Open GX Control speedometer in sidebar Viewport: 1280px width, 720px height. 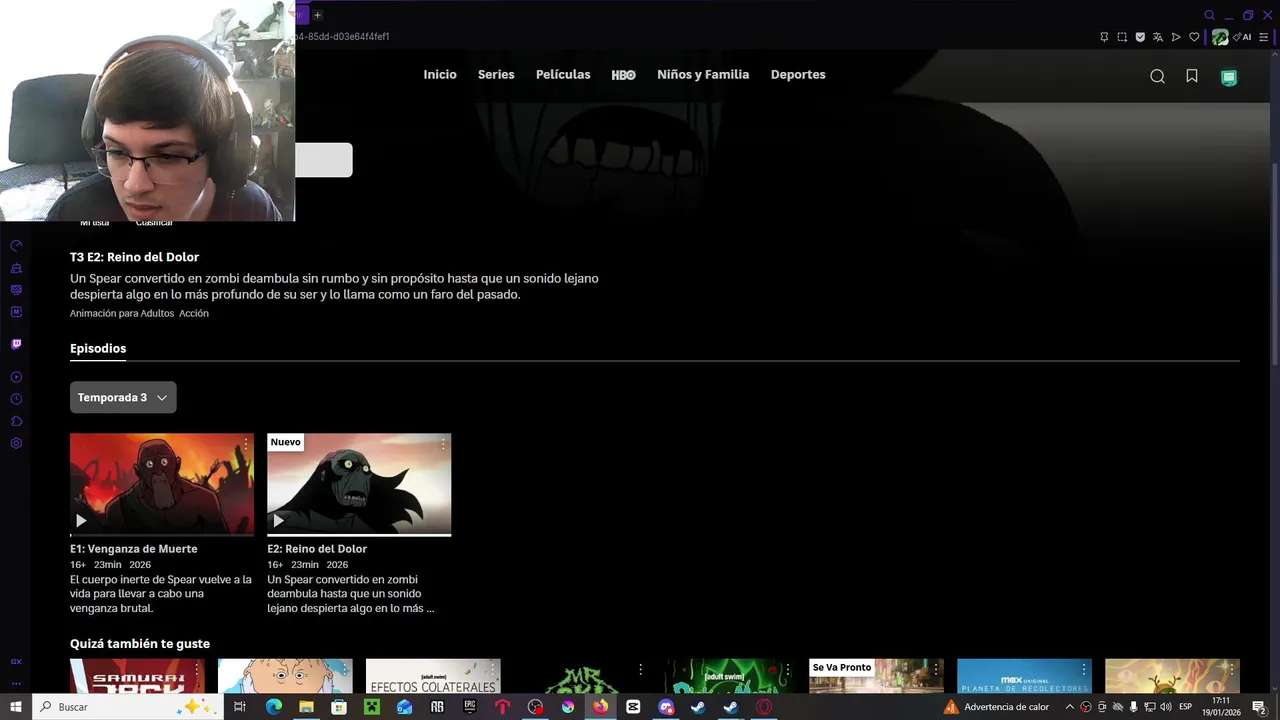[x=16, y=246]
